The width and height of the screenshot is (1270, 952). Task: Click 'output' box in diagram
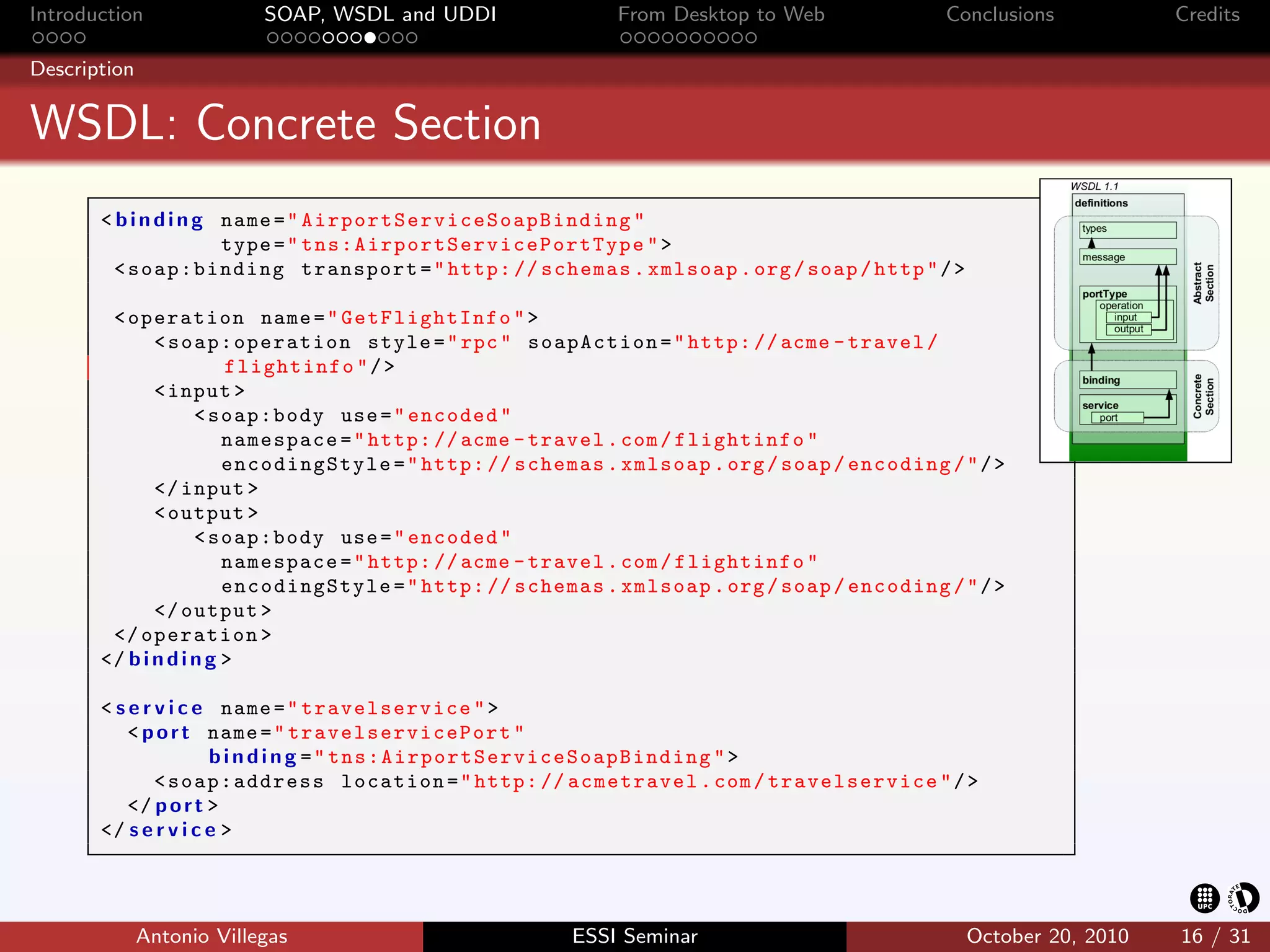[1129, 329]
